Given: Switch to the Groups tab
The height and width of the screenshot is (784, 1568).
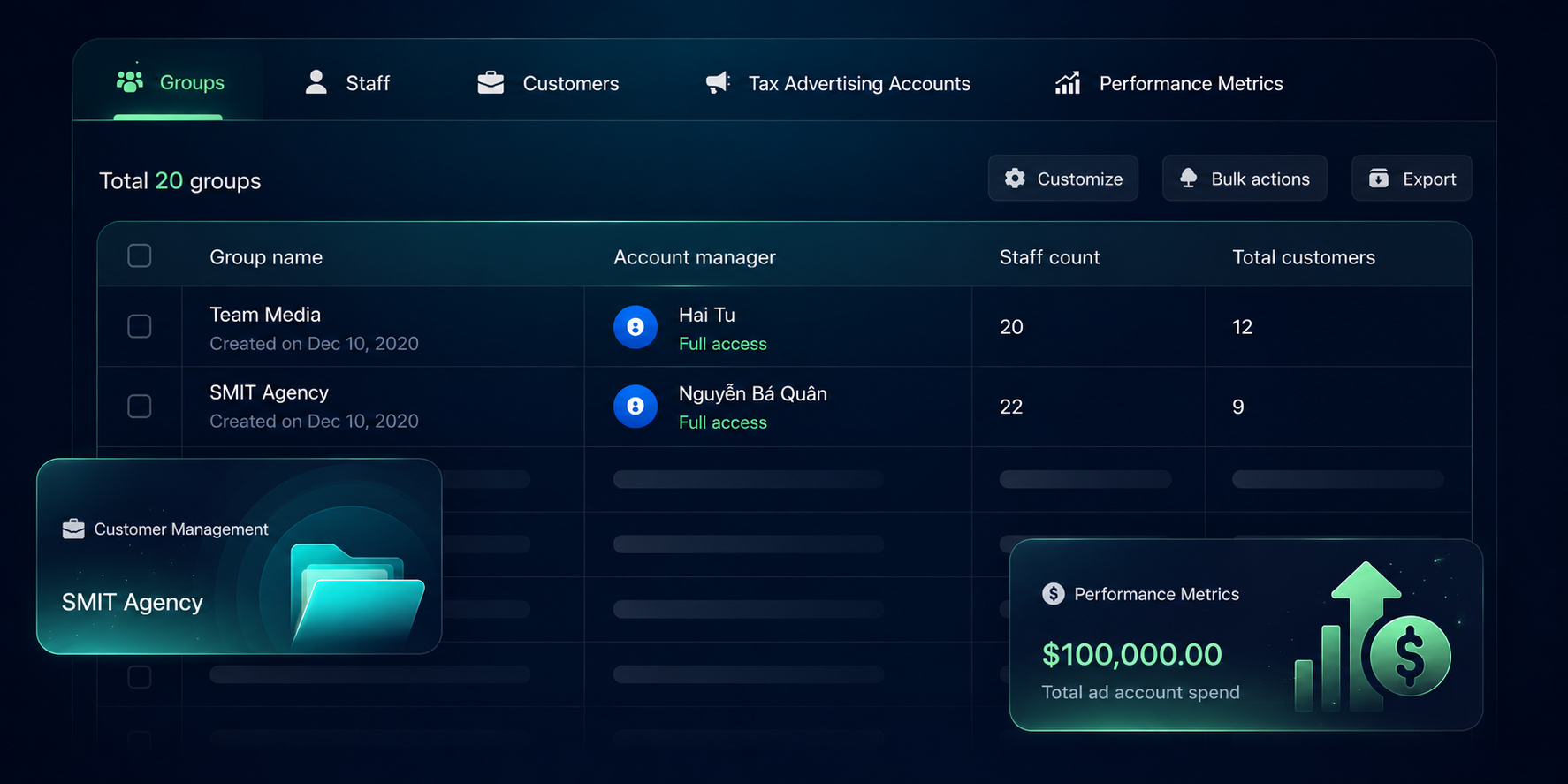Looking at the screenshot, I should 170,82.
